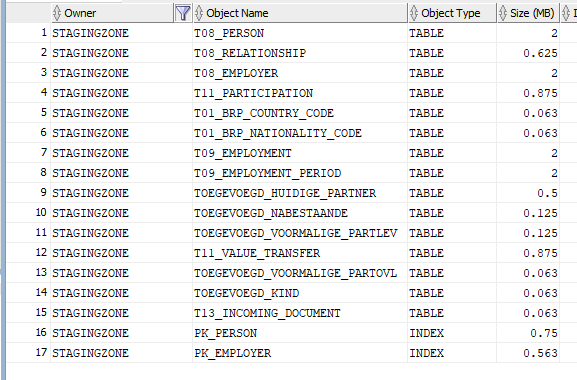Click size 0.125 in TOEGEVOEGD_NABESTAANDE row
Screen dimensions: 577x380
click(528, 213)
